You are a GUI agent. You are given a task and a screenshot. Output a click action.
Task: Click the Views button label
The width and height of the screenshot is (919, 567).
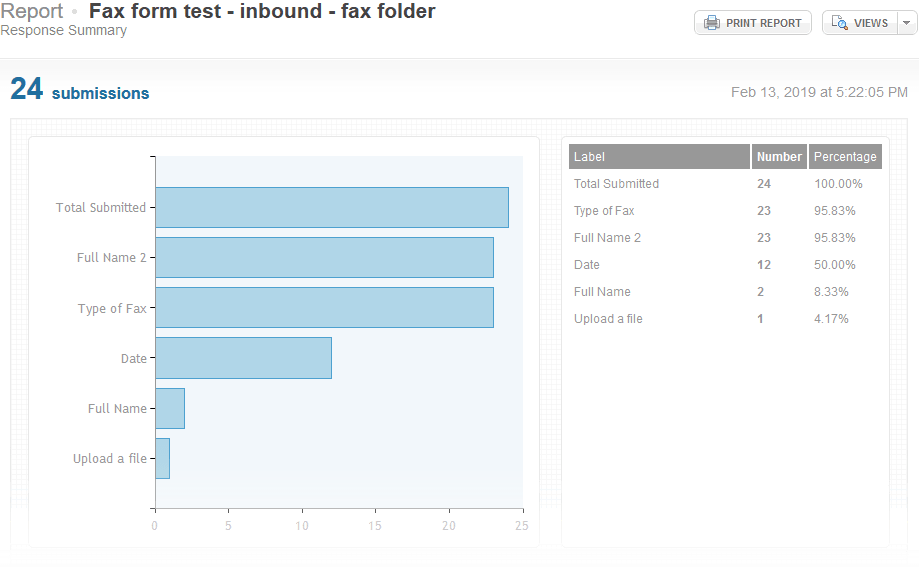click(871, 23)
